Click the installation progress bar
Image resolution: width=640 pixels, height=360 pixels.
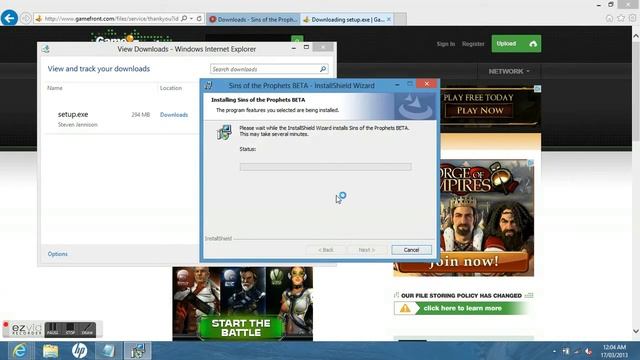(x=326, y=167)
